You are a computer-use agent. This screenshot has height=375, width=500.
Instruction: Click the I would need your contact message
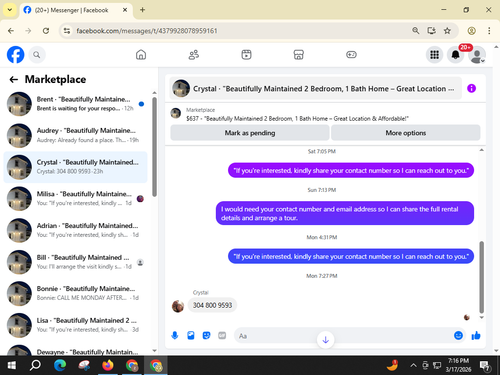pyautogui.click(x=345, y=213)
